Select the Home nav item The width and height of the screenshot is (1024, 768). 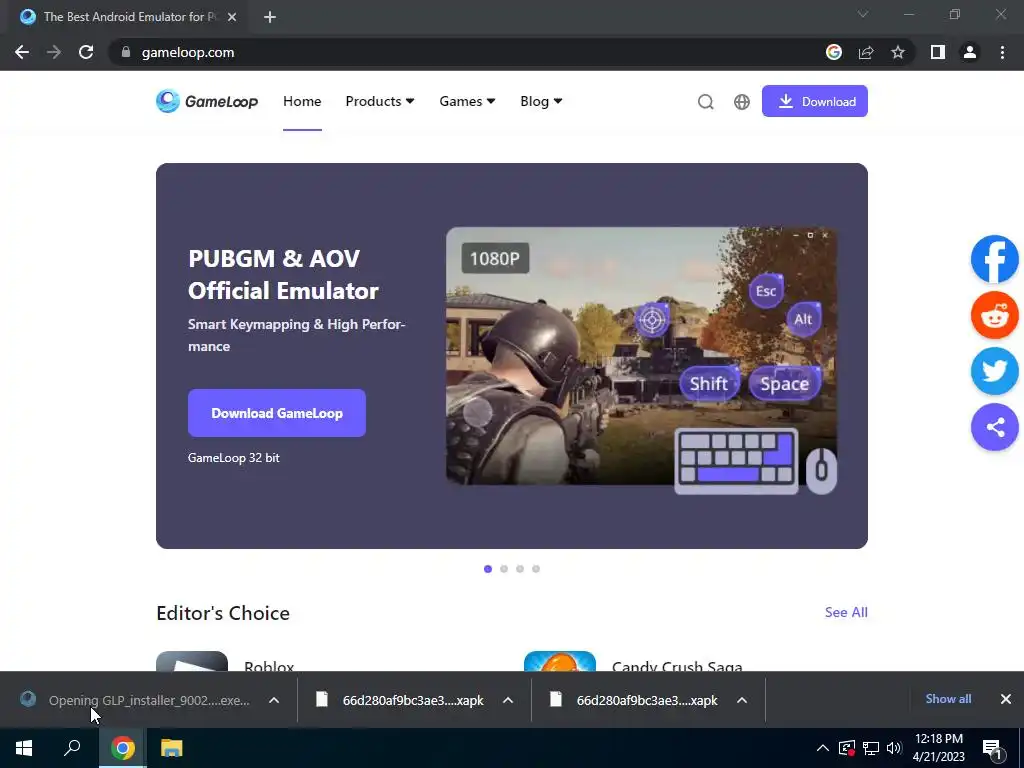pyautogui.click(x=302, y=101)
